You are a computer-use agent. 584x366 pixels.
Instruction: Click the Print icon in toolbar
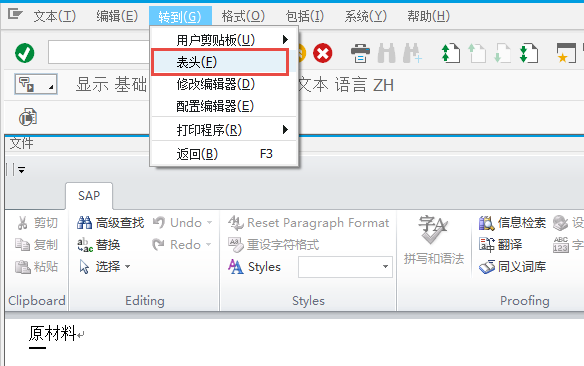[x=360, y=53]
